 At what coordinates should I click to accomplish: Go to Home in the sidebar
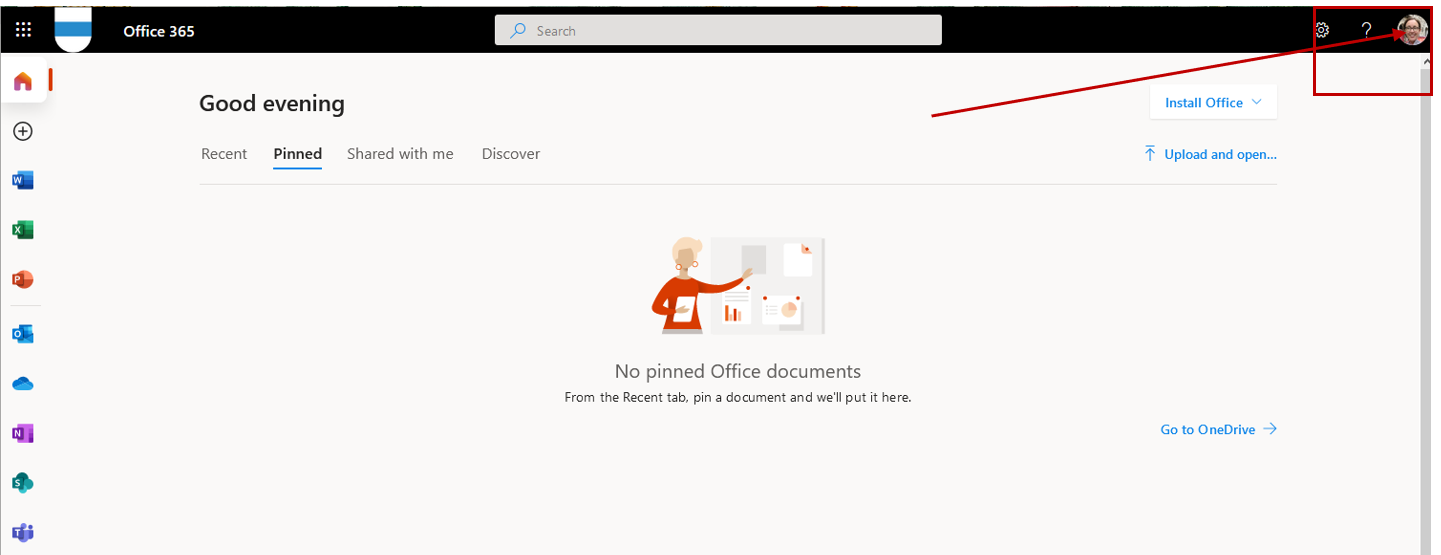coord(23,81)
